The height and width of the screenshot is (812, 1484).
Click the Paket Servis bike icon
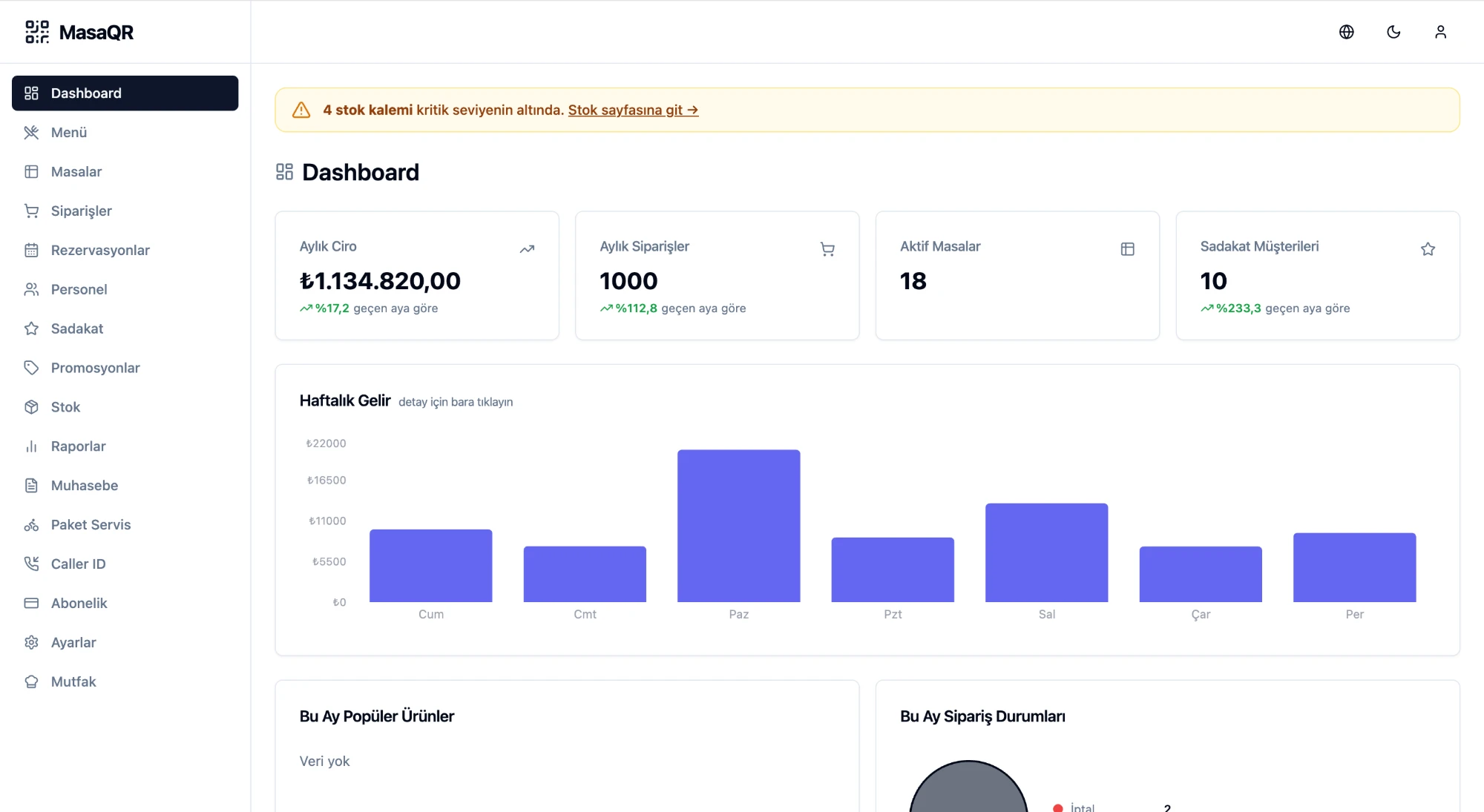coord(31,525)
